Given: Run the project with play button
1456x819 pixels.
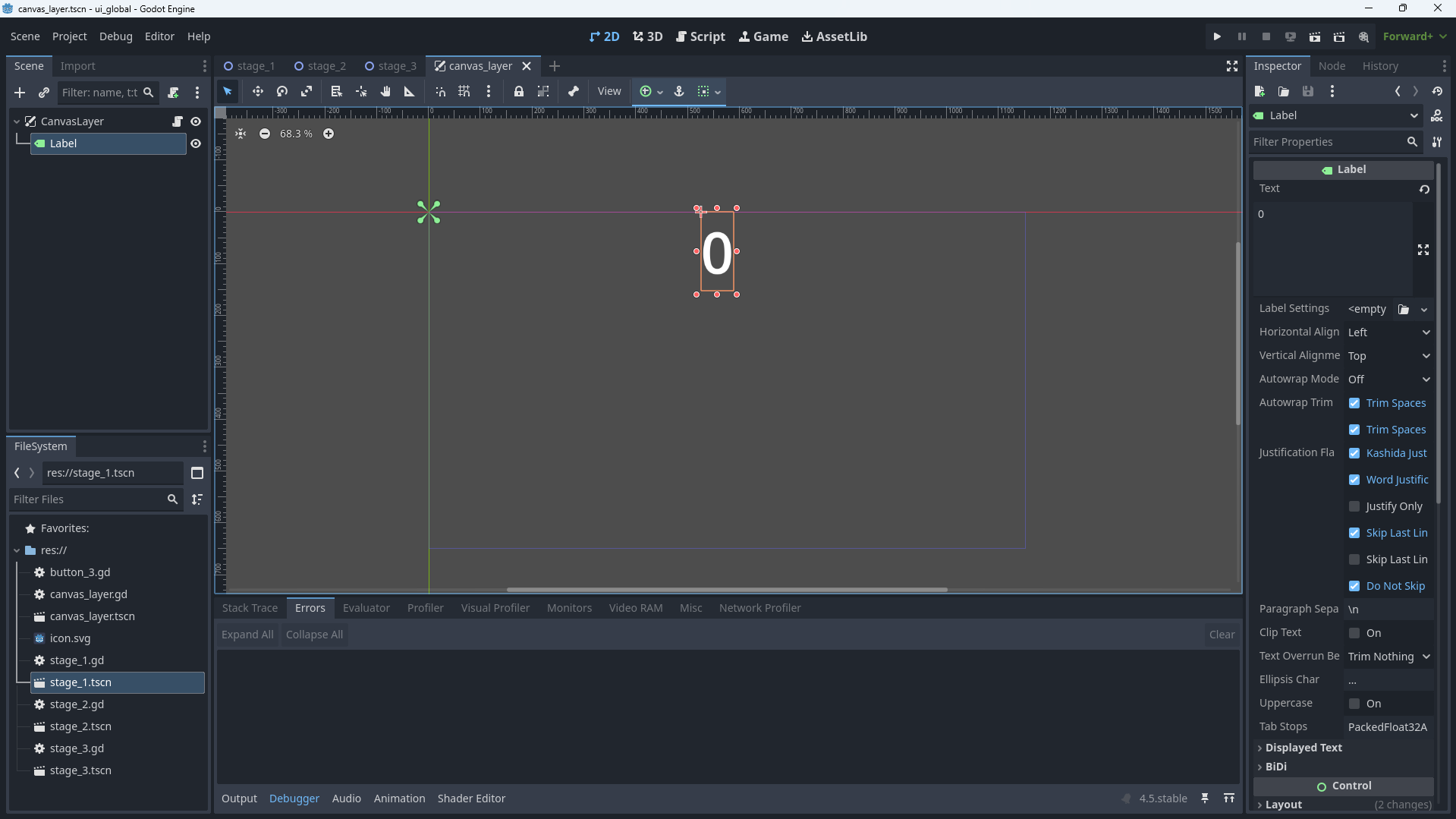Looking at the screenshot, I should point(1217,36).
